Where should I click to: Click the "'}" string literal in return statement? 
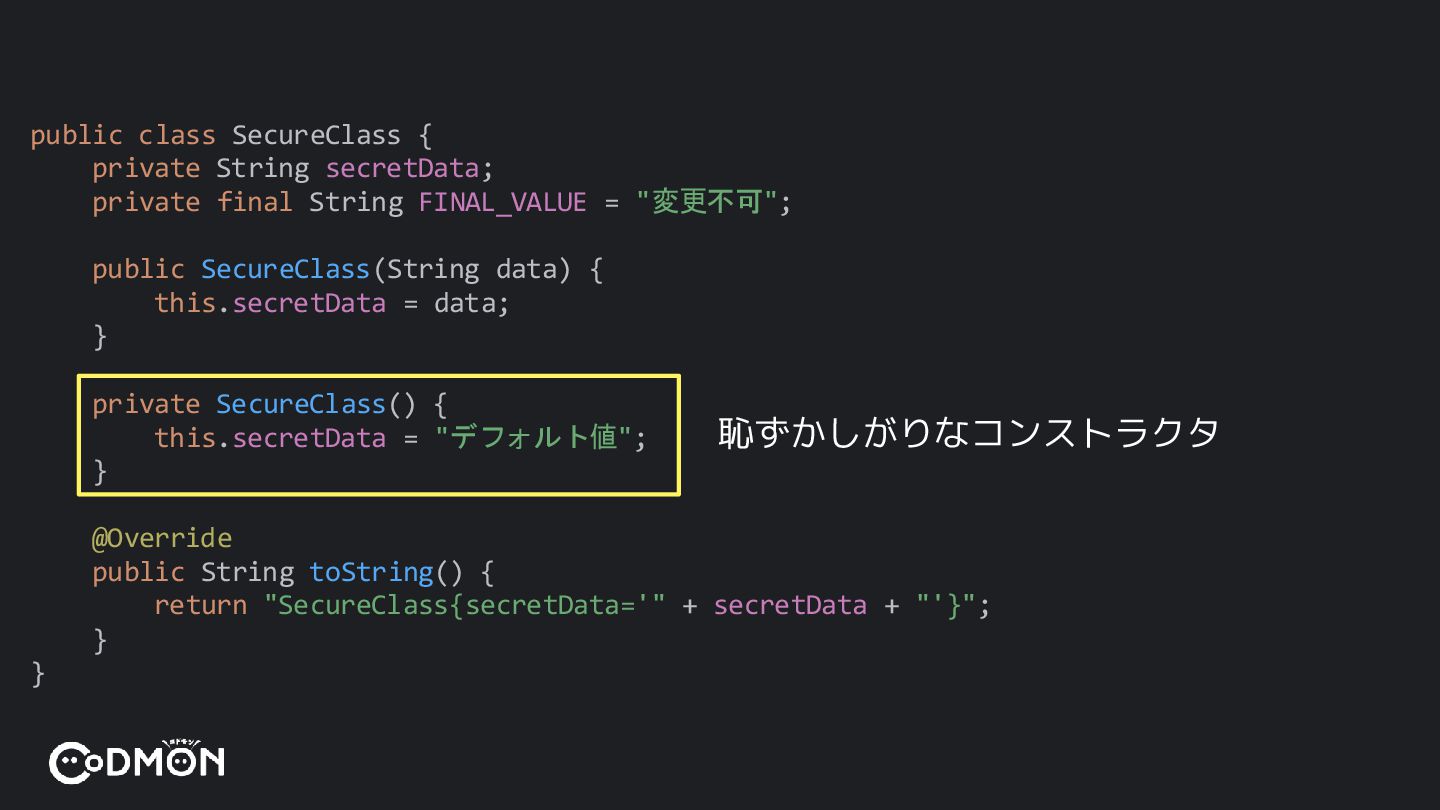945,605
